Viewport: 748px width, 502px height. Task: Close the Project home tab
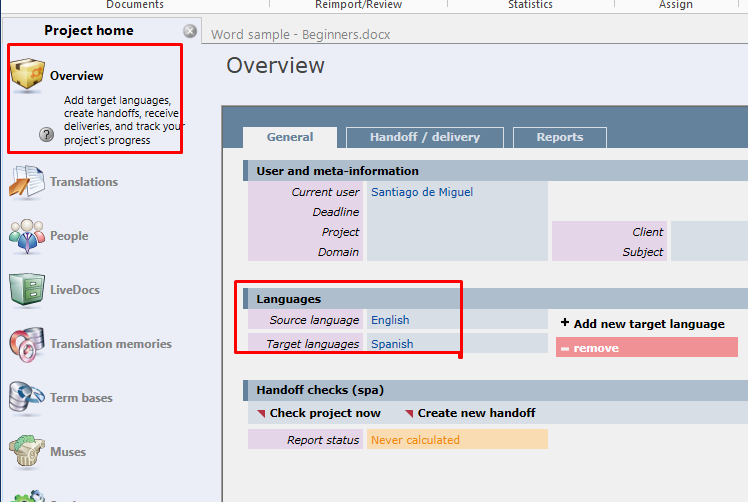click(x=190, y=31)
